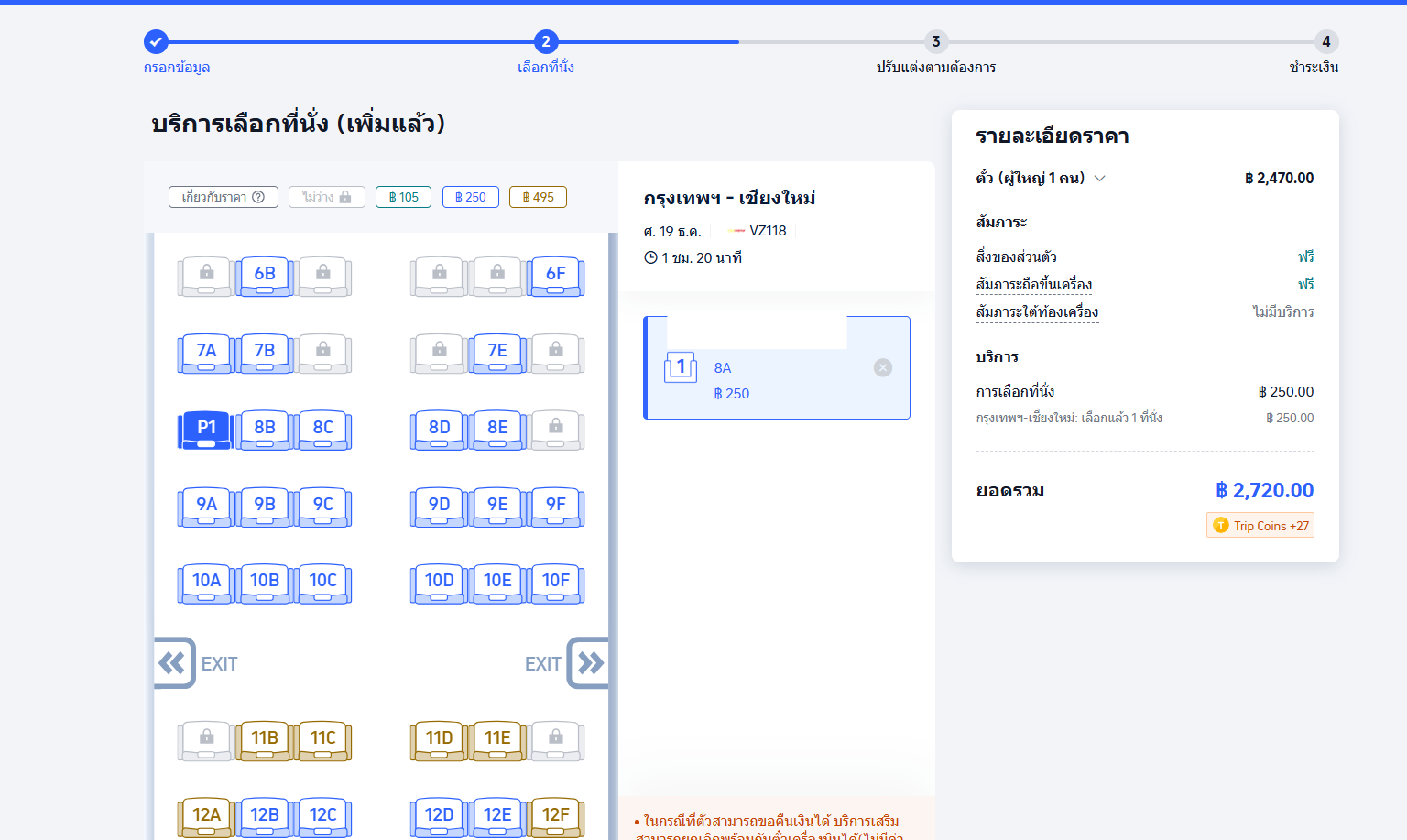The height and width of the screenshot is (840, 1407).
Task: Select seat 9E
Action: coord(497,506)
